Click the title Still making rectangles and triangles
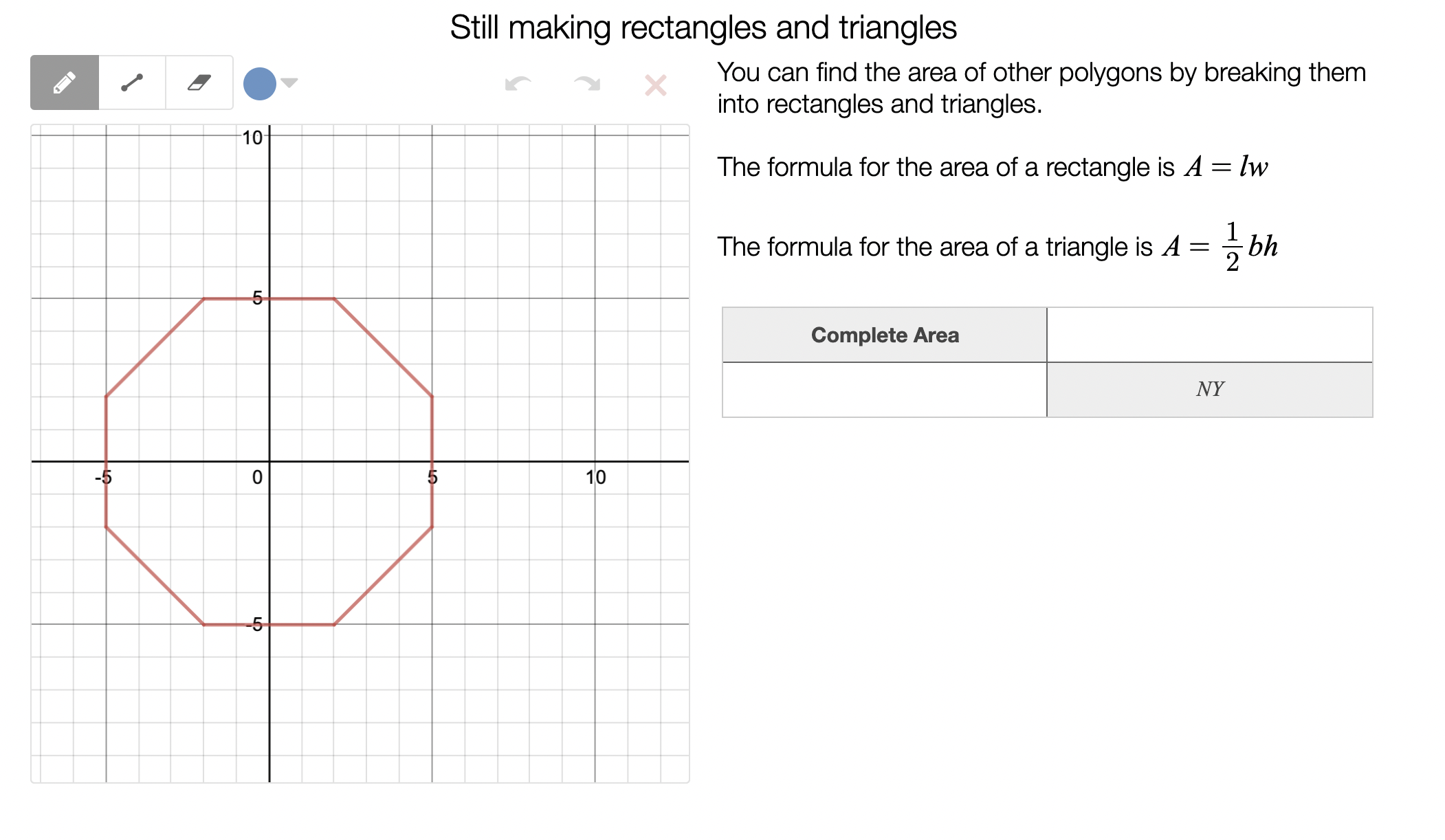1445x840 pixels. tap(703, 28)
